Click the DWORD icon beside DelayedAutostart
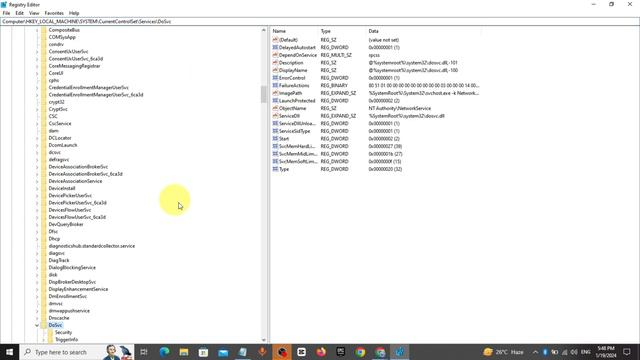 click(x=275, y=47)
